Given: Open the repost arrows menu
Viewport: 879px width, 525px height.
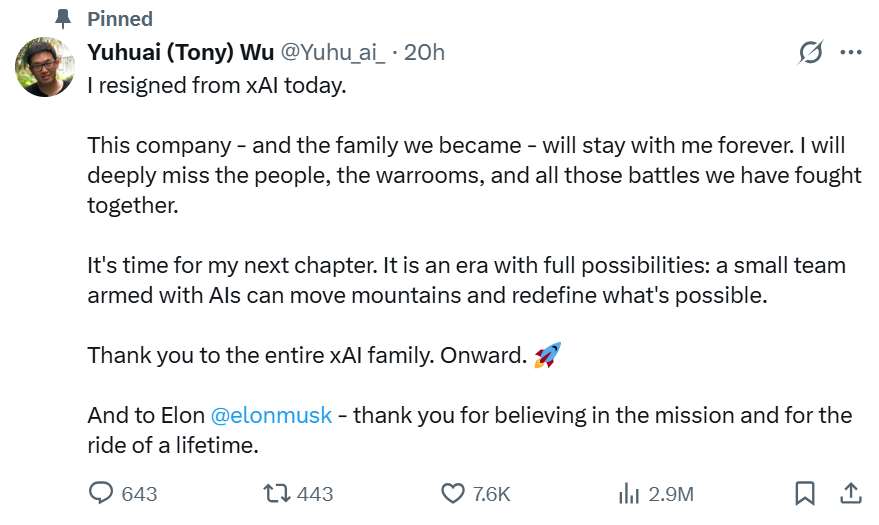Looking at the screenshot, I should (x=274, y=494).
